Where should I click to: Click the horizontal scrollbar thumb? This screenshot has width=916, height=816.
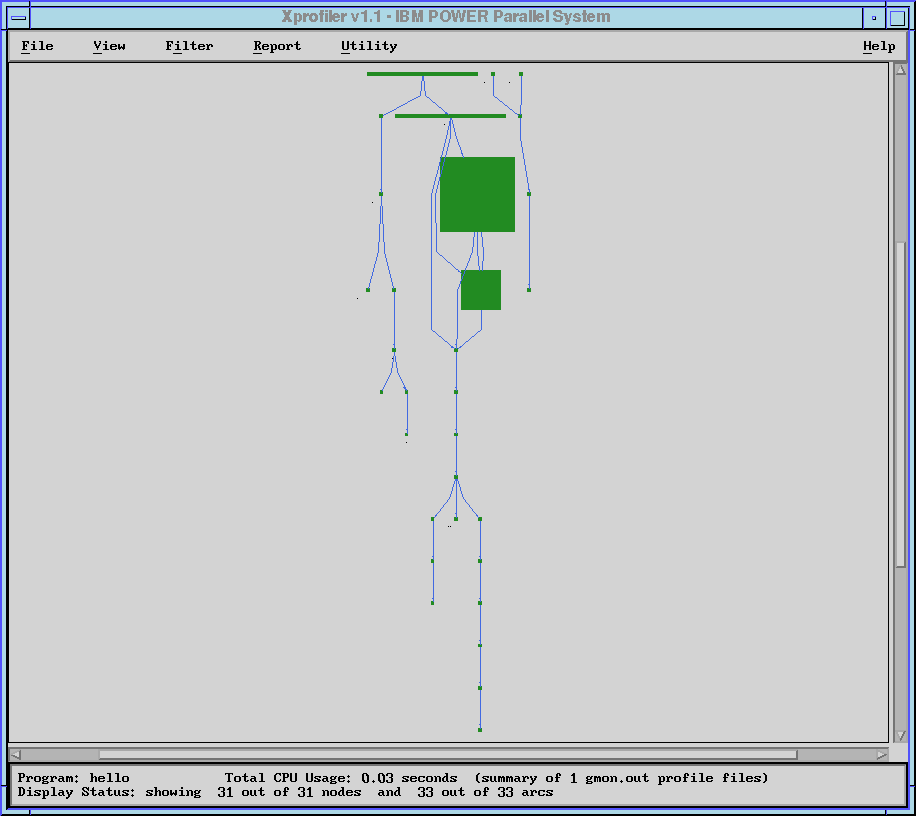448,755
